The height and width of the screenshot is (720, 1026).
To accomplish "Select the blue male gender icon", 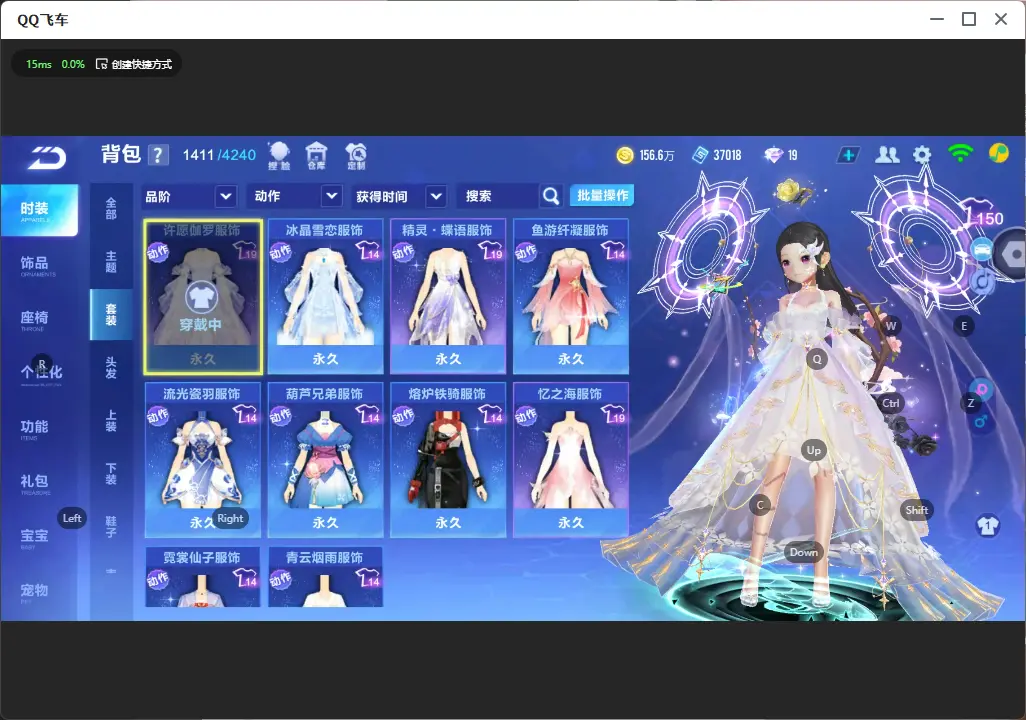I will (980, 421).
